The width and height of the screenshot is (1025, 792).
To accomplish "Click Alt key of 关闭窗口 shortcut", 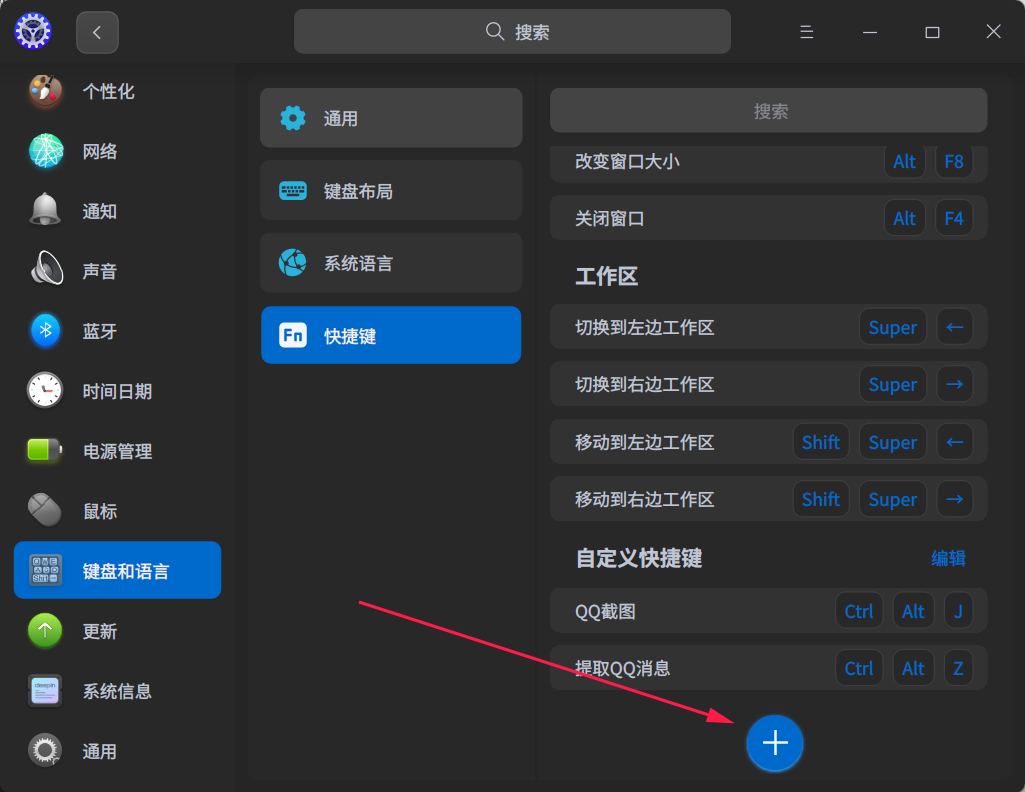I will 905,218.
